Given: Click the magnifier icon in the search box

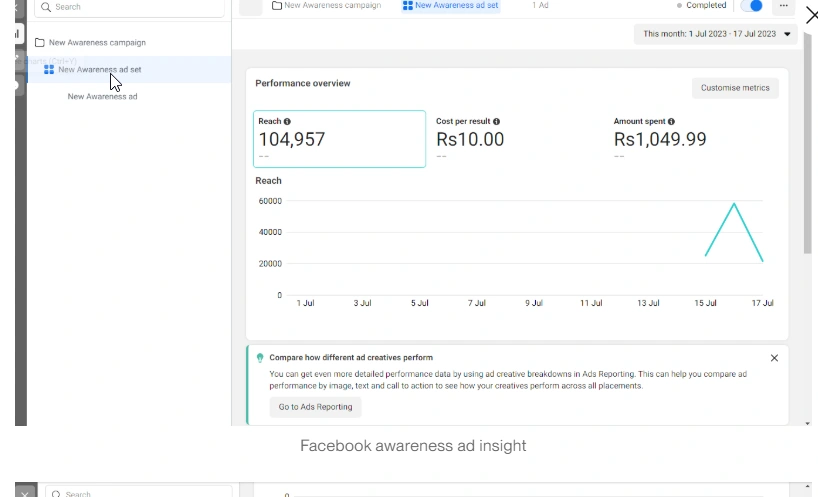Looking at the screenshot, I should pos(46,7).
